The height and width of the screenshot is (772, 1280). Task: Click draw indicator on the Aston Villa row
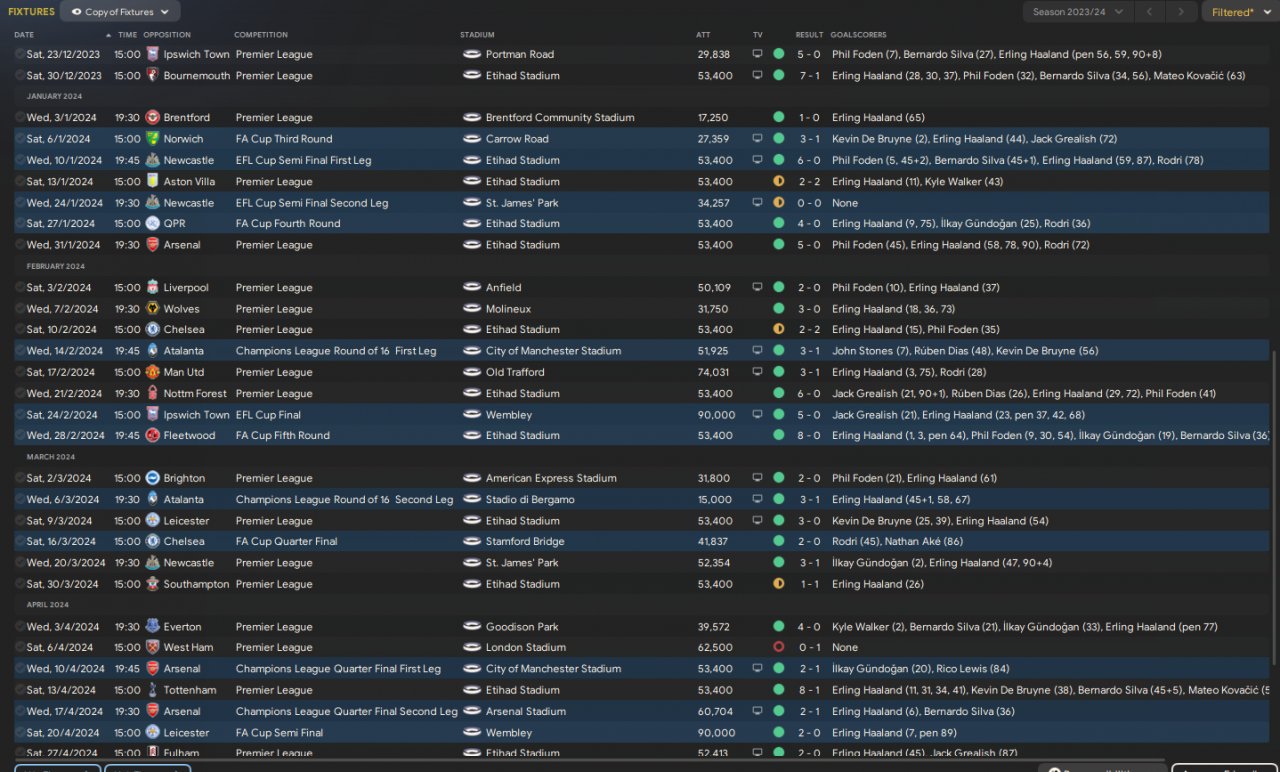[x=779, y=181]
